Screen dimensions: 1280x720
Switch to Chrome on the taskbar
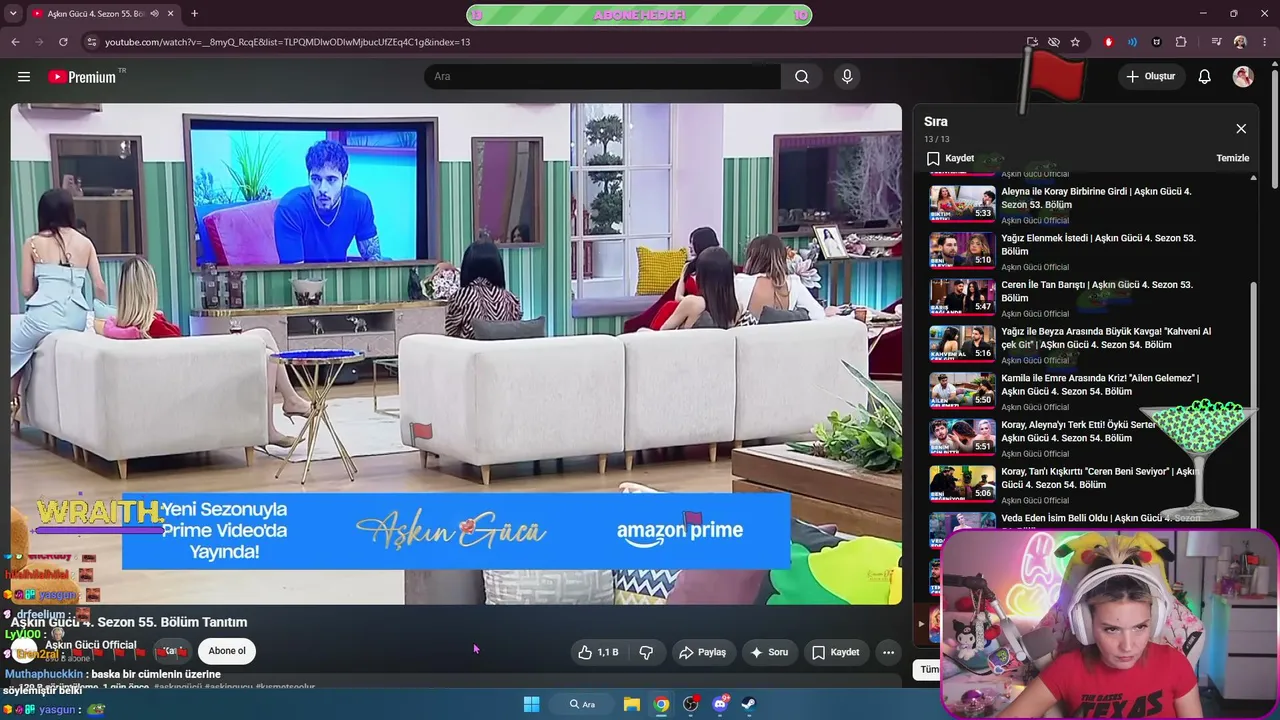661,704
